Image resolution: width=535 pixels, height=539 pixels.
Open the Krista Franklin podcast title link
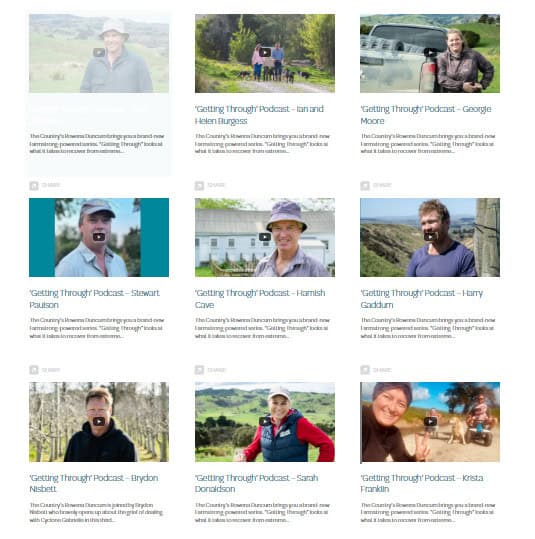[x=422, y=483]
